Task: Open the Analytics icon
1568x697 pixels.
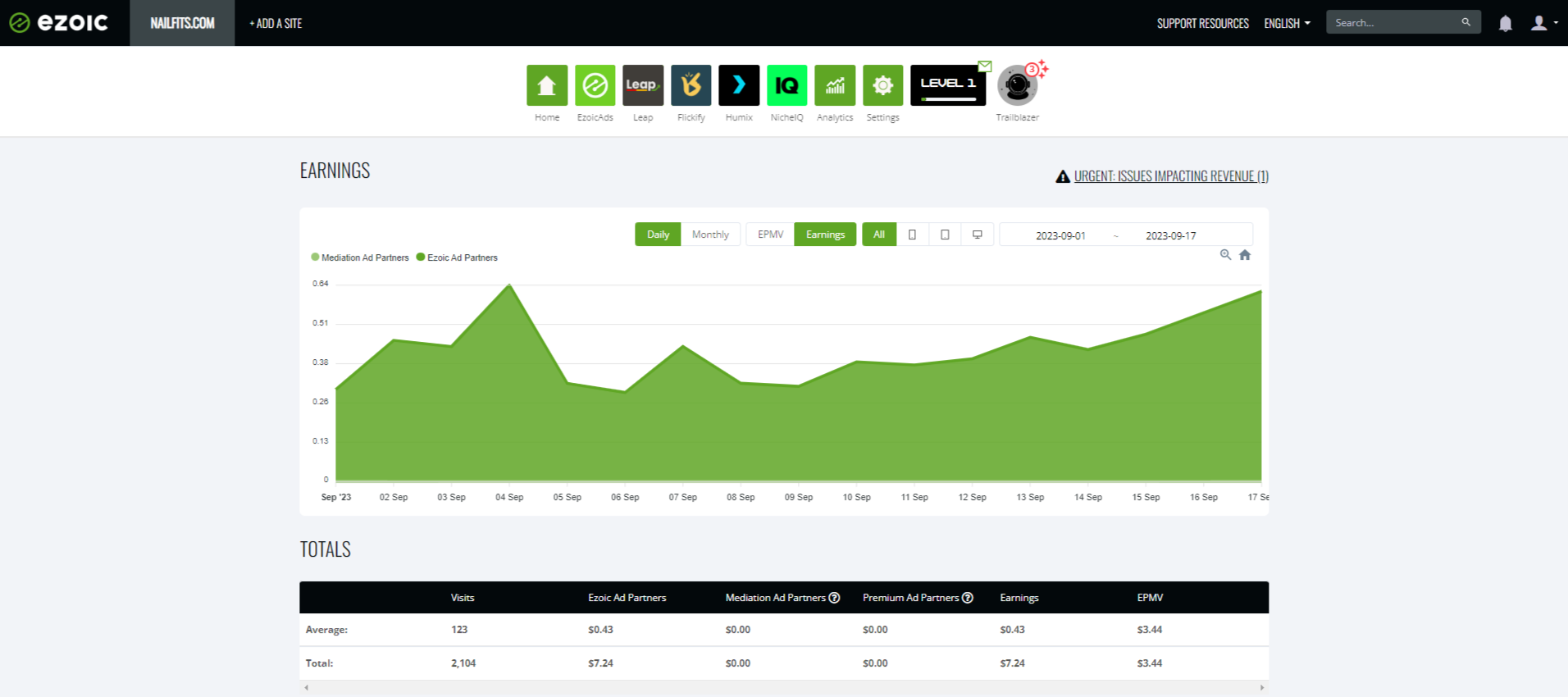Action: (835, 85)
